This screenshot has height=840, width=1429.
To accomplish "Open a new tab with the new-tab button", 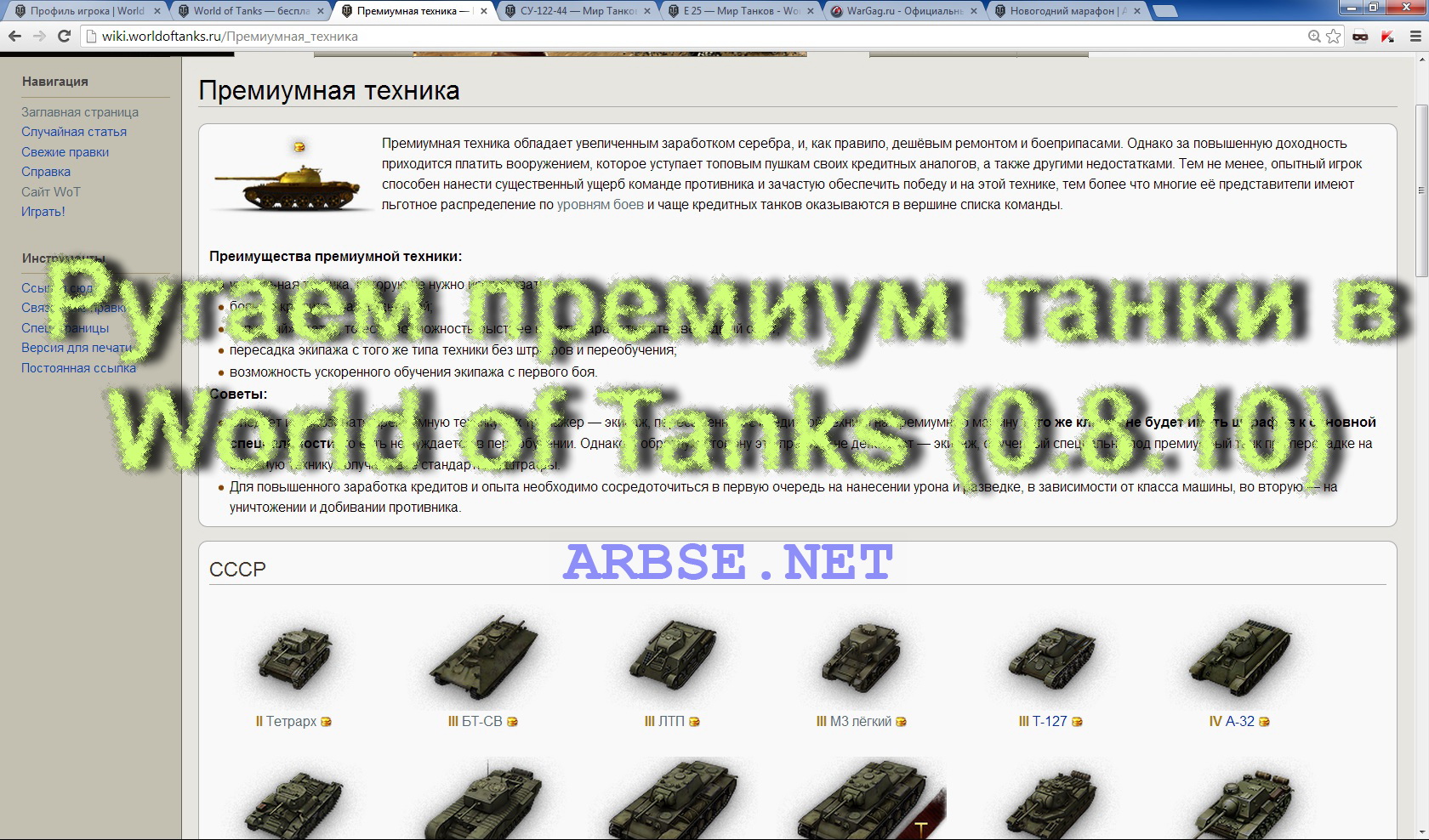I will point(1165,11).
